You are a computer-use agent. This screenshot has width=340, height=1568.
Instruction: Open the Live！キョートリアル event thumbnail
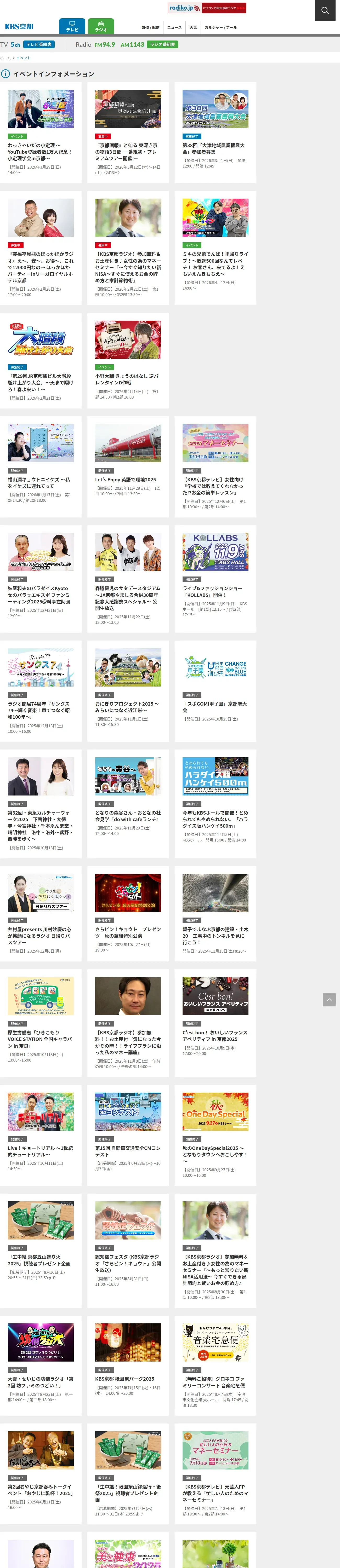[41, 1111]
